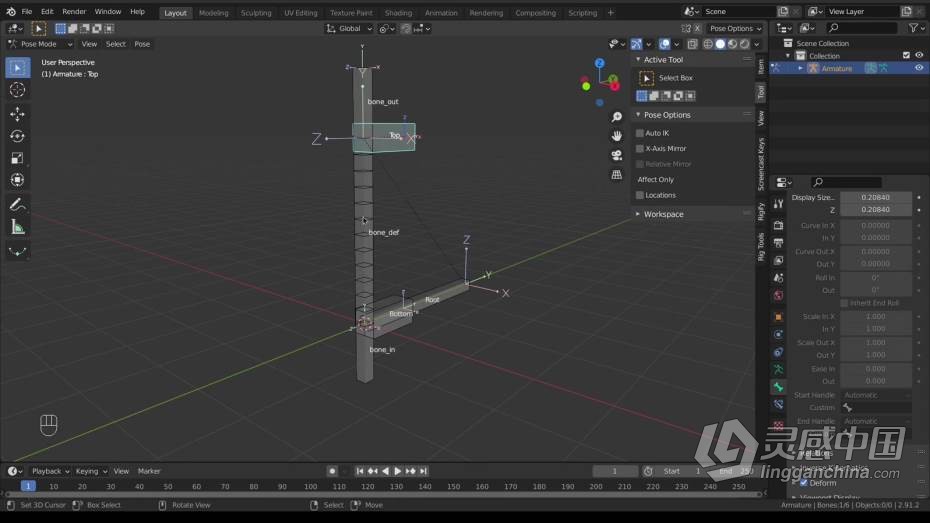The width and height of the screenshot is (930, 523).
Task: Choose the Select Box tool in toolbar
Action: pos(17,68)
